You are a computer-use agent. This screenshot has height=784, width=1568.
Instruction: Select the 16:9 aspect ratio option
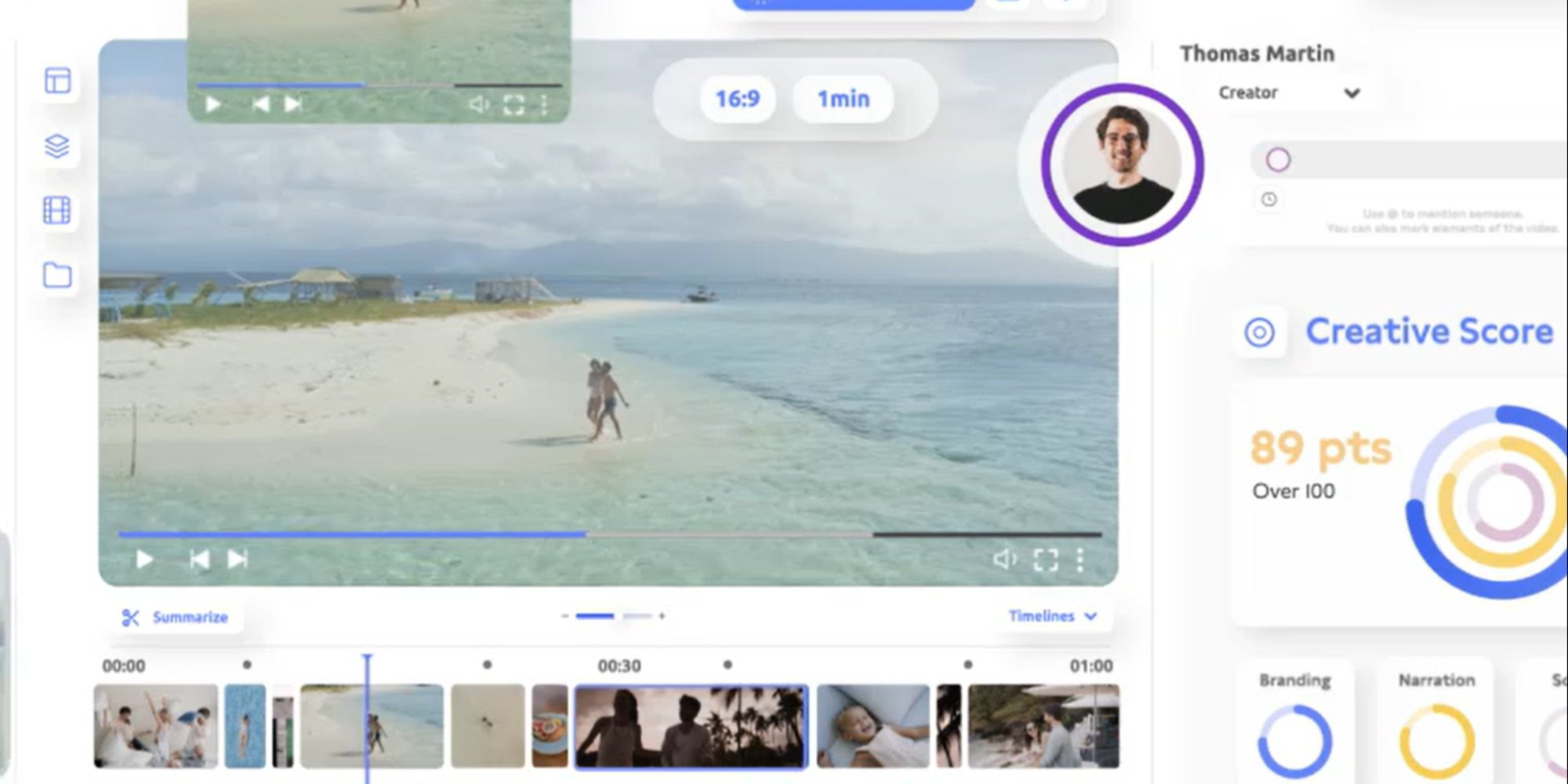point(737,99)
